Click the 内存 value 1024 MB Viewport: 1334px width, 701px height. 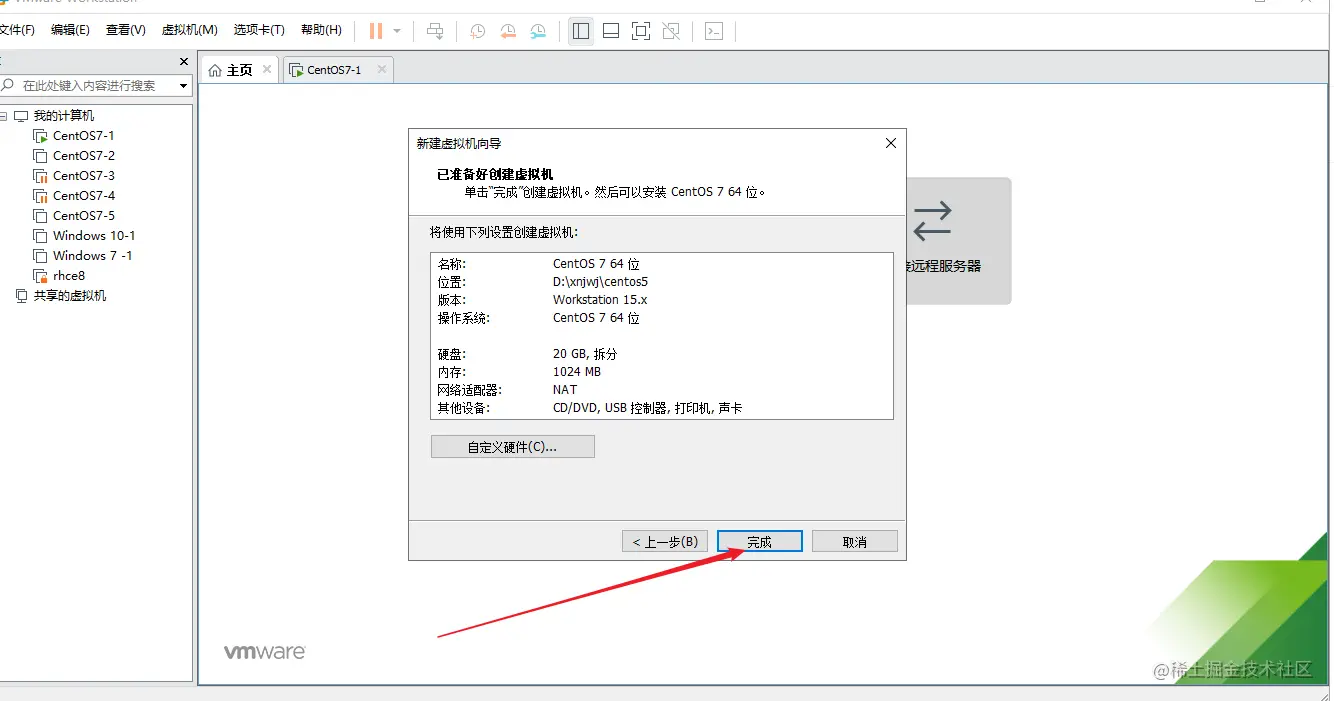pos(577,372)
